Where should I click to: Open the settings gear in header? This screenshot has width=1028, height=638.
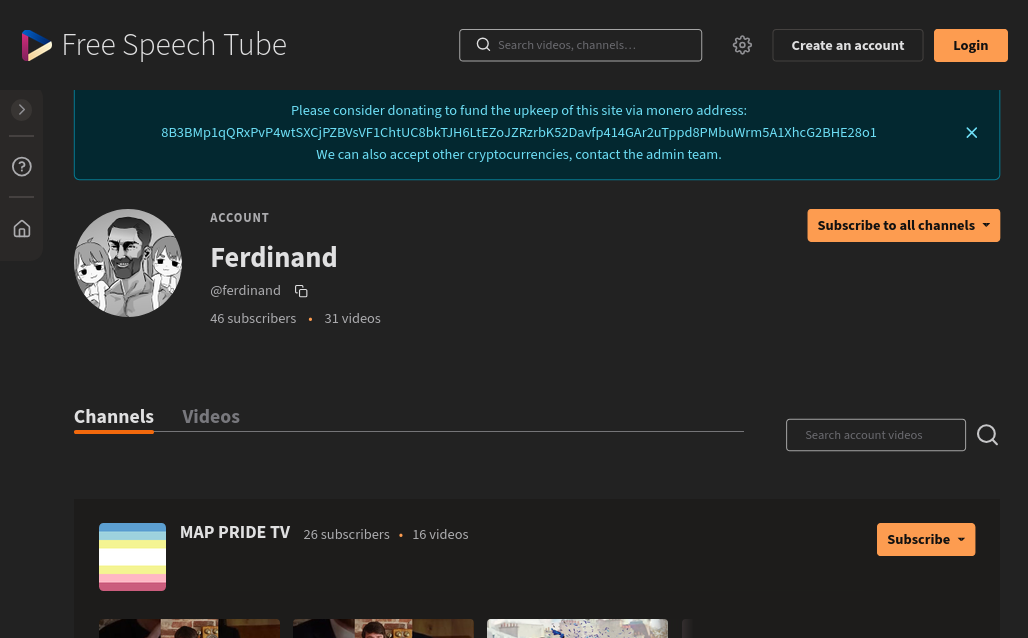click(742, 45)
